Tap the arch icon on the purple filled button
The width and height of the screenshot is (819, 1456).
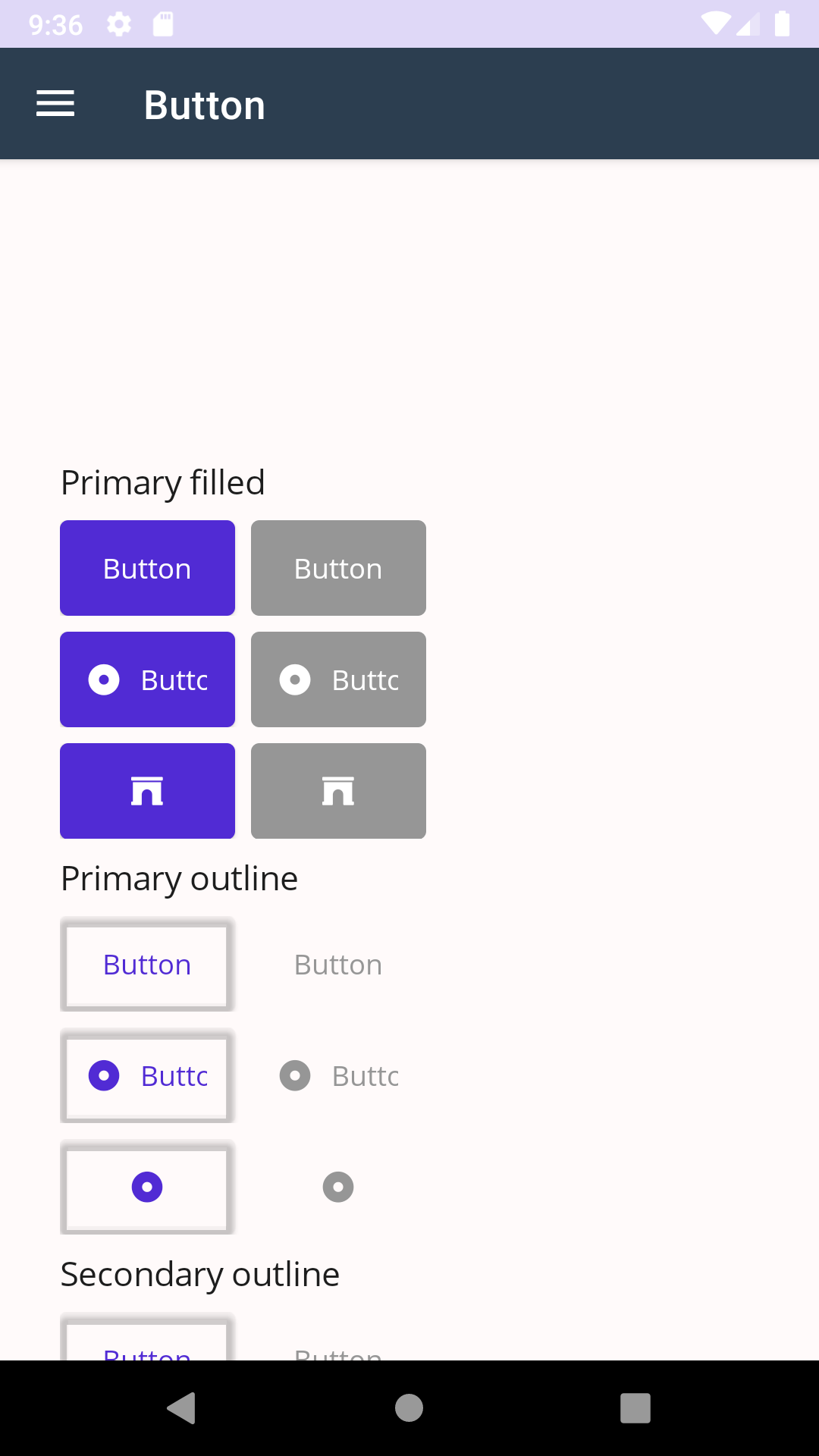tap(147, 790)
